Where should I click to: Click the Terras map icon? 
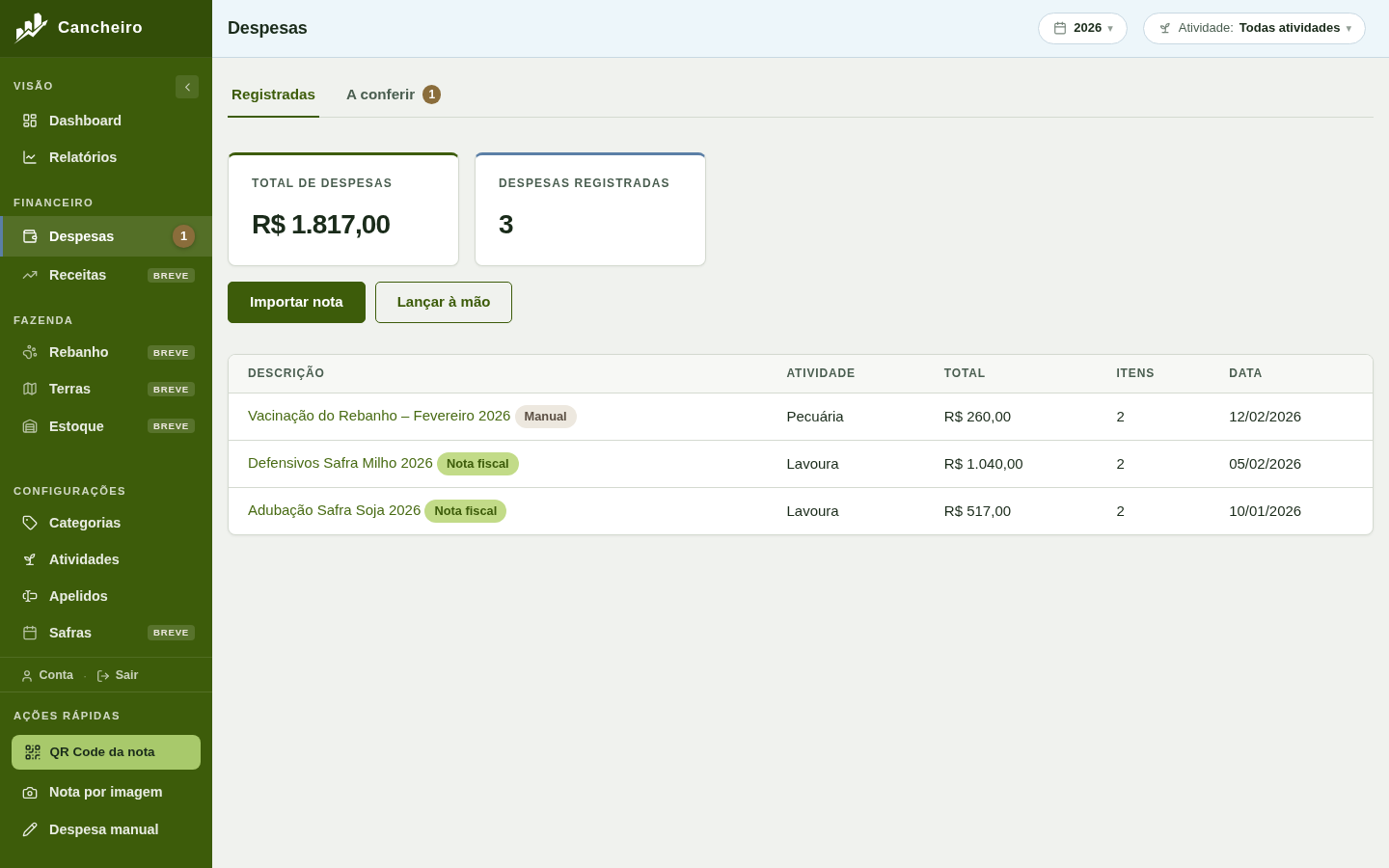(30, 389)
